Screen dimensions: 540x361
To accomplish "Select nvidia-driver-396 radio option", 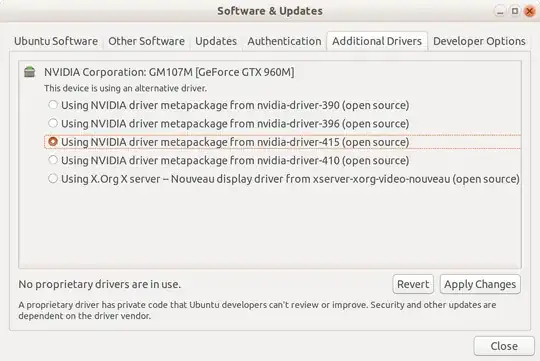I will pyautogui.click(x=53, y=123).
